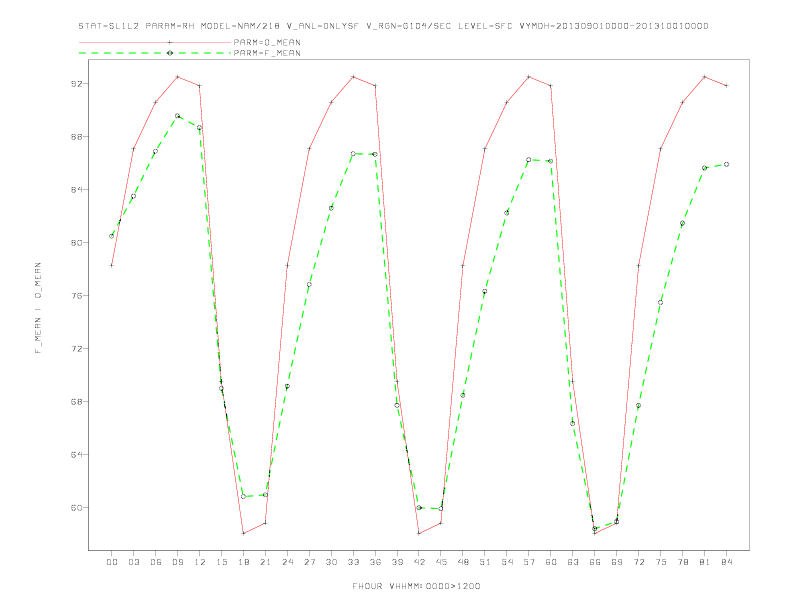Click x-axis tick label 15
Screen dimensions: 792x612
[x=221, y=562]
